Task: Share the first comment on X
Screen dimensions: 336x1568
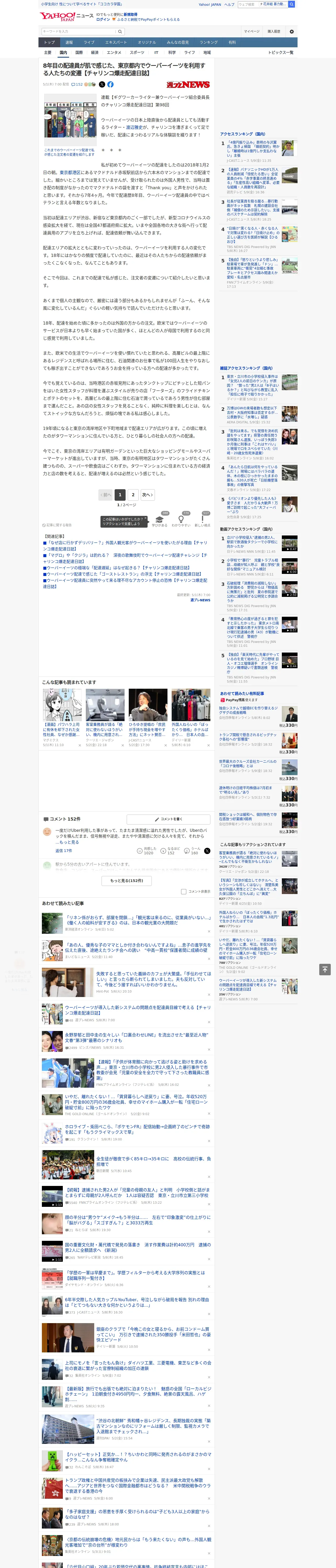Action: (x=207, y=851)
